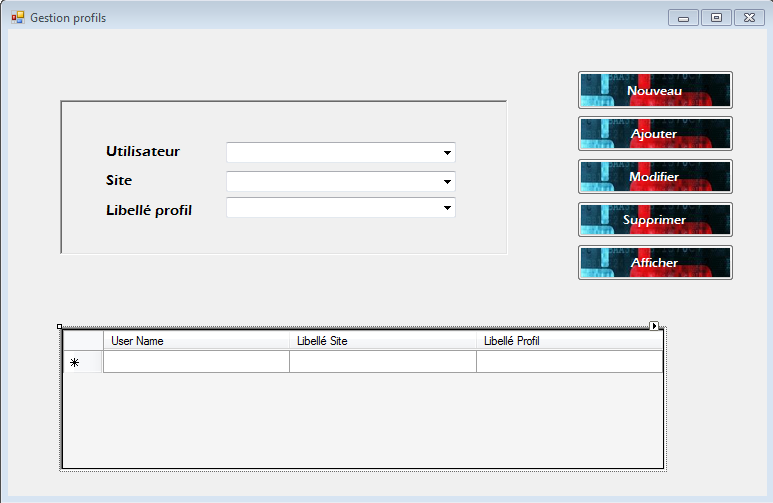Click the Utilisateur label
This screenshot has height=503, width=773.
click(x=143, y=151)
